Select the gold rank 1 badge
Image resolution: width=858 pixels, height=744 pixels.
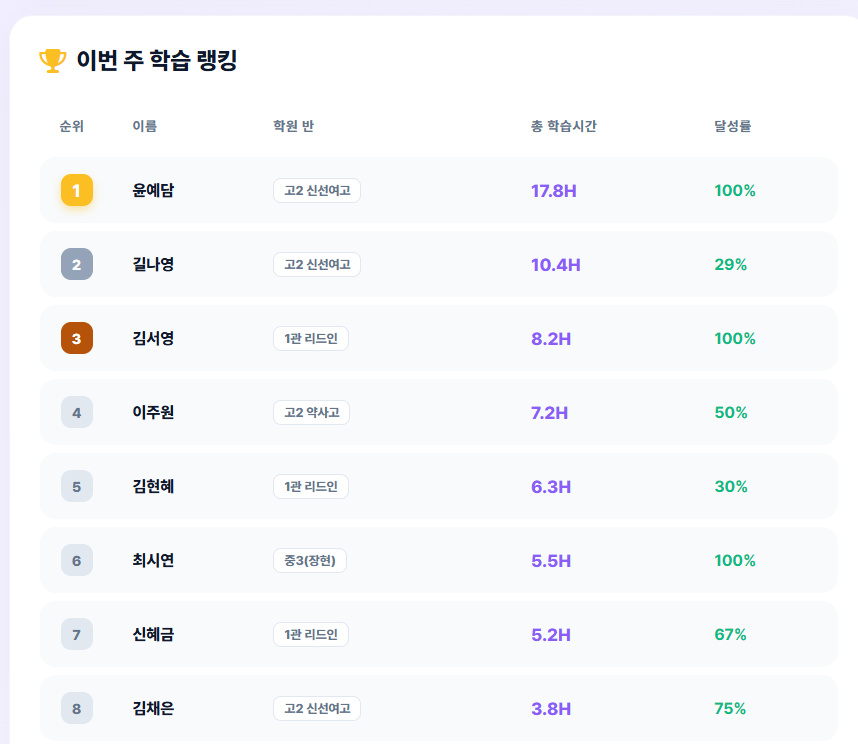click(76, 190)
